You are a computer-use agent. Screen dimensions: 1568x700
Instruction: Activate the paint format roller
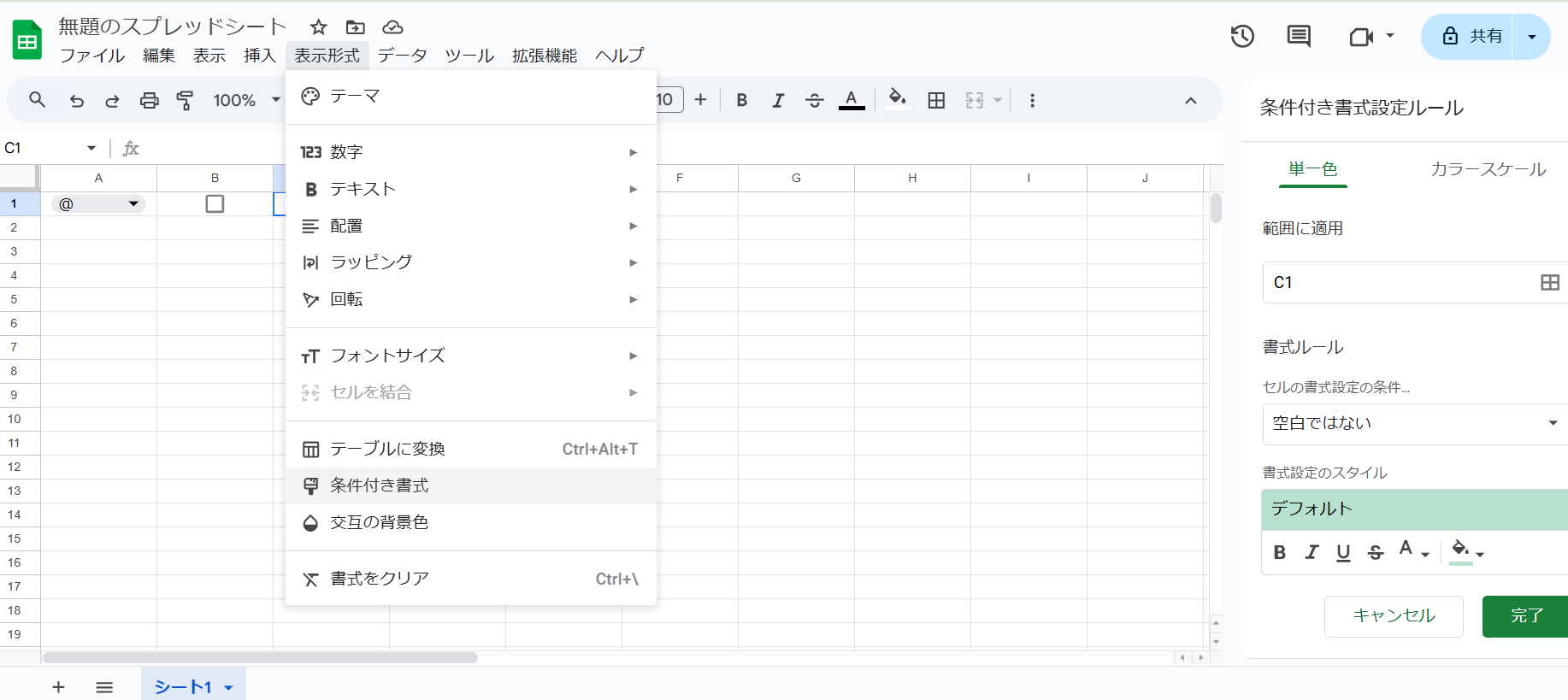[x=185, y=100]
